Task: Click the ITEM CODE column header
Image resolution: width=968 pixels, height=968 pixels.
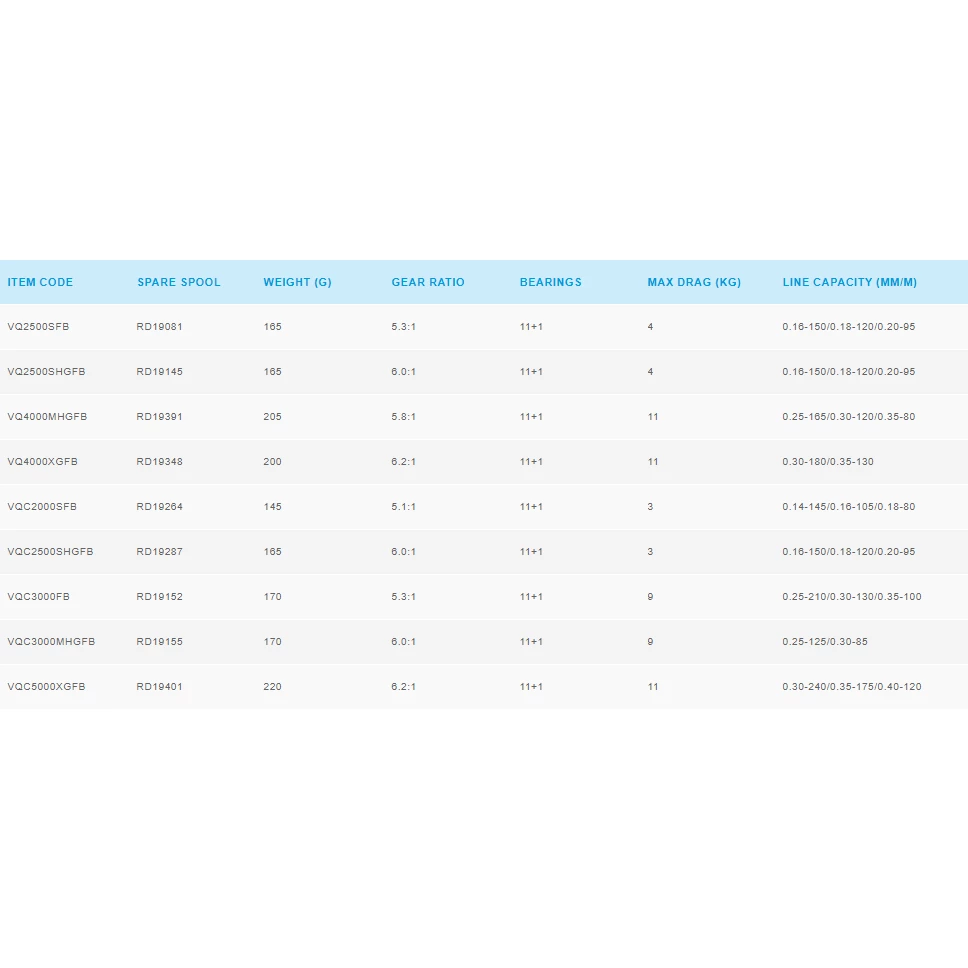Action: coord(40,282)
